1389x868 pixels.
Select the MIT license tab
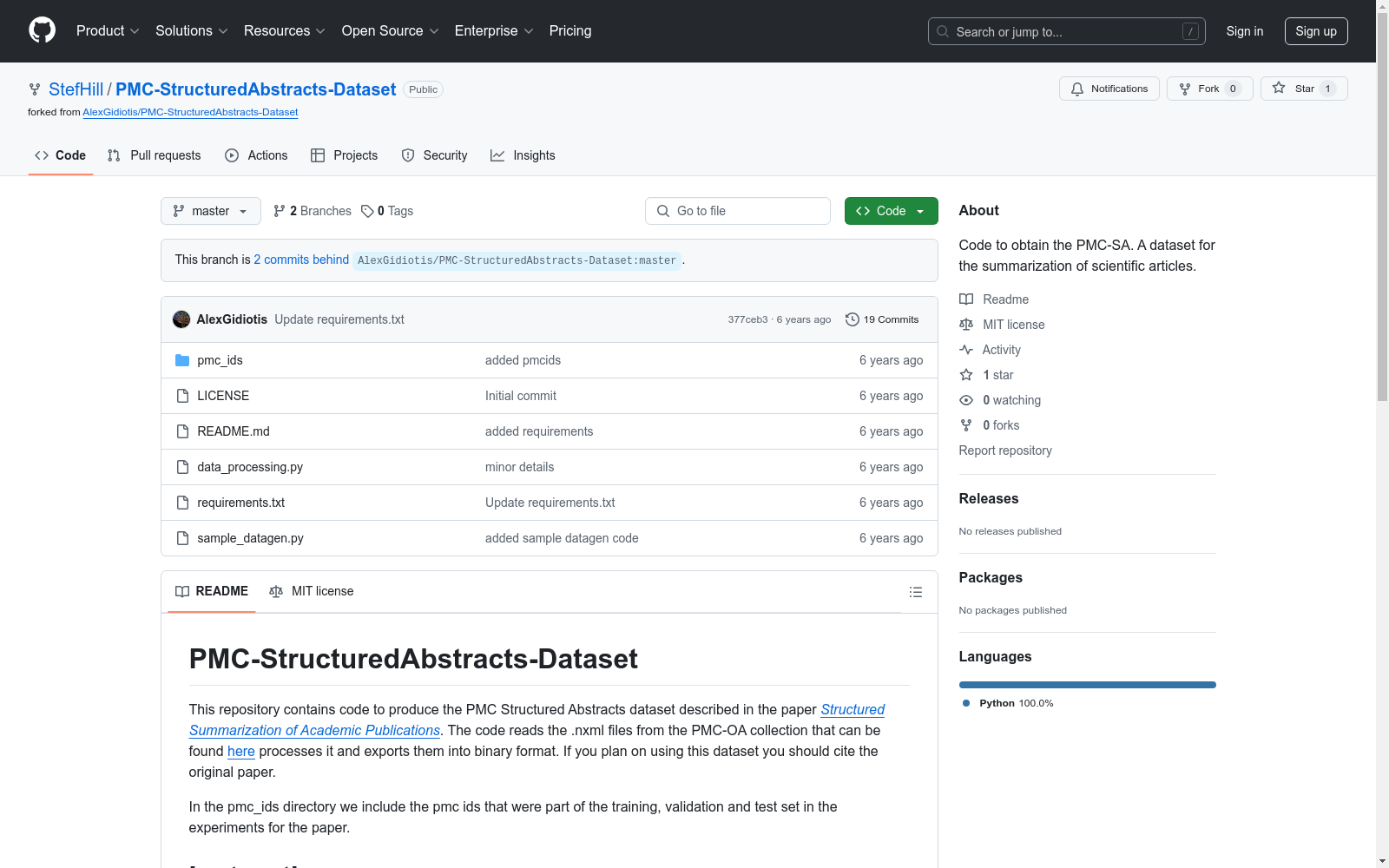point(312,591)
